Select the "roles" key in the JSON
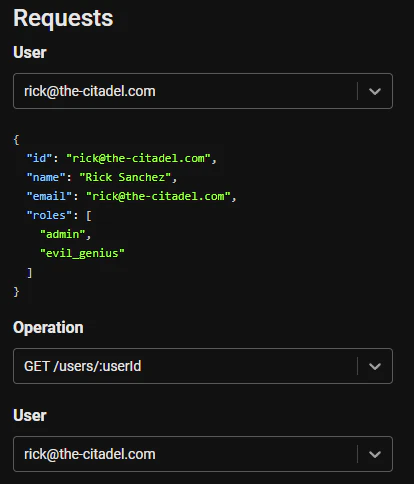 click(49, 215)
